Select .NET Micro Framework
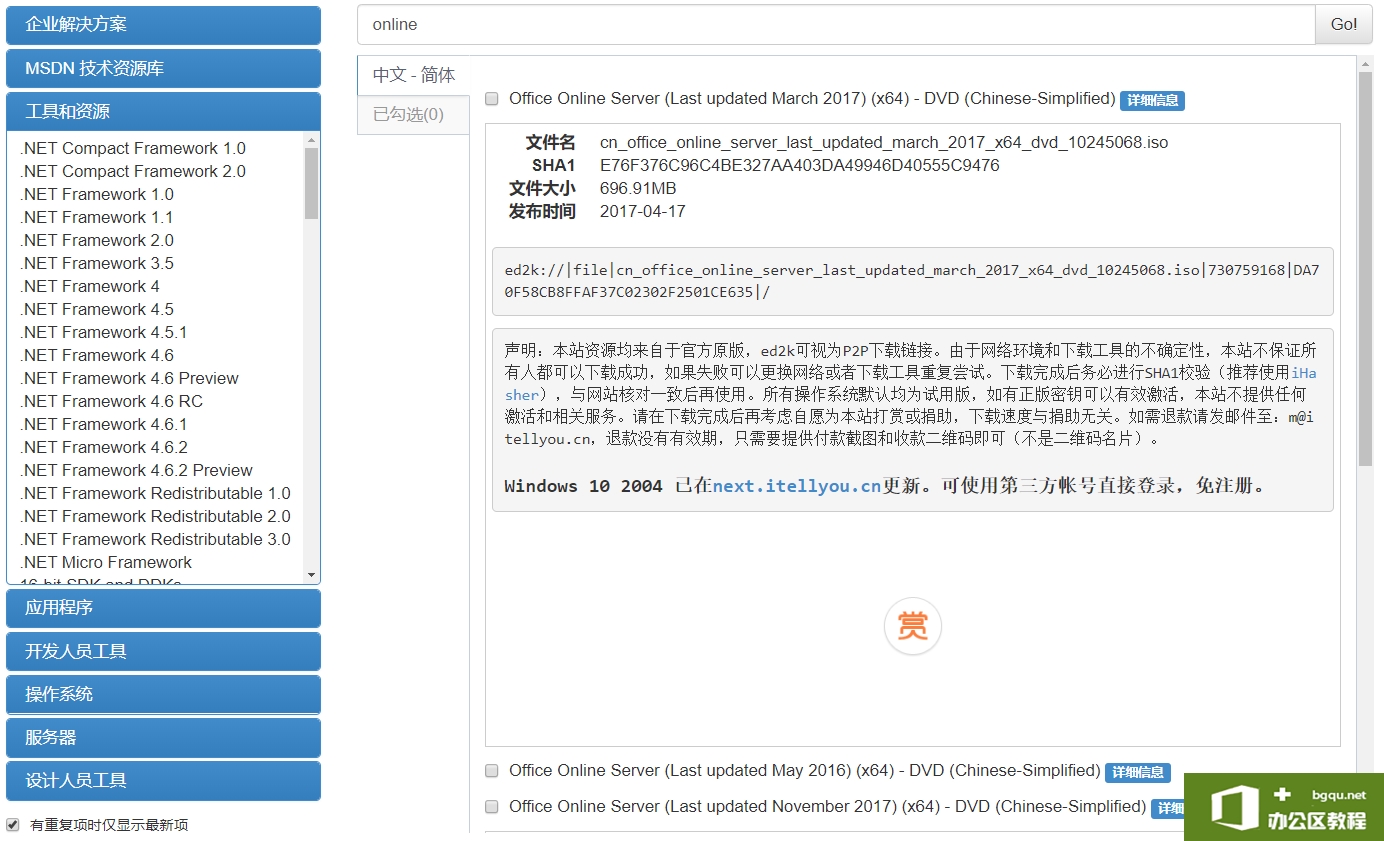1384x841 pixels. (106, 562)
